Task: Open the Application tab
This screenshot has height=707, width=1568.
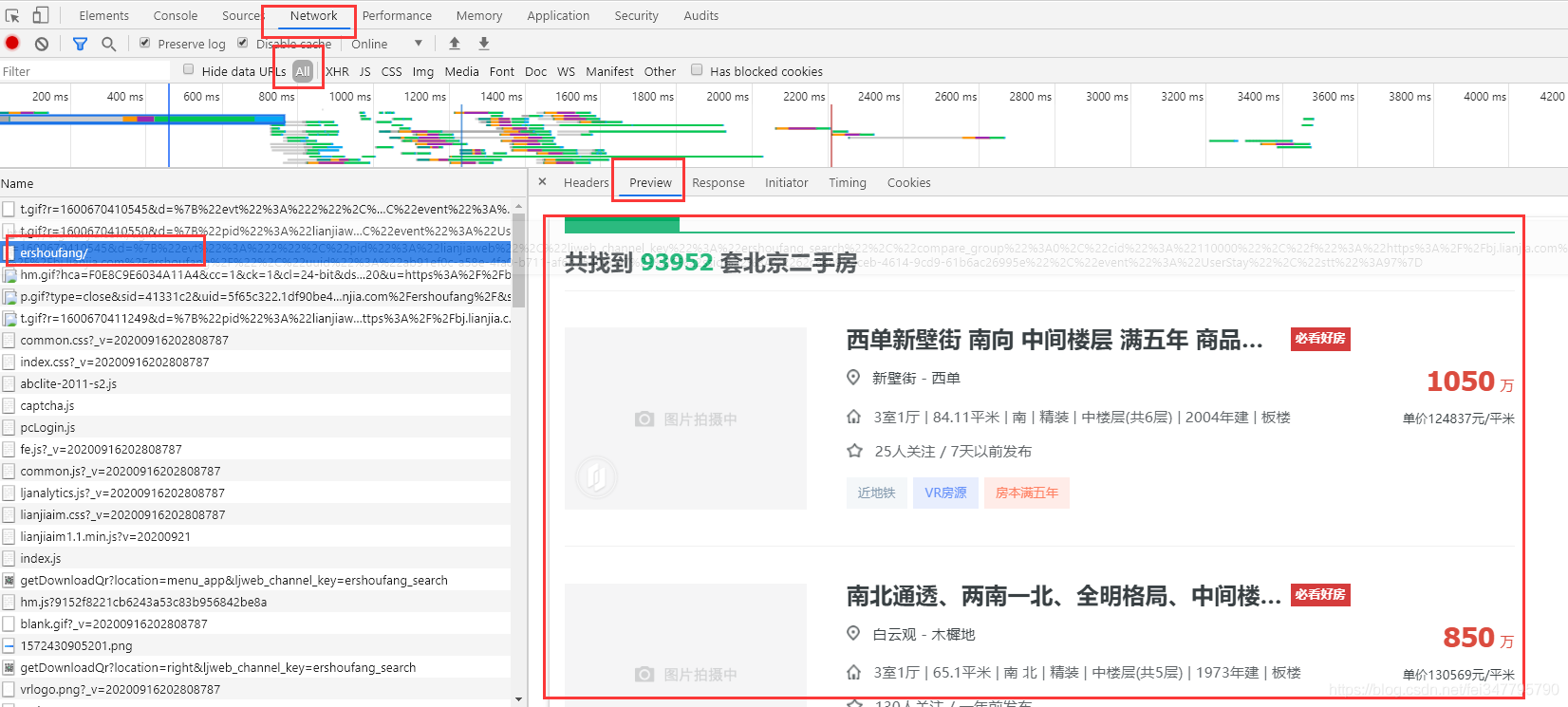Action: 558,15
